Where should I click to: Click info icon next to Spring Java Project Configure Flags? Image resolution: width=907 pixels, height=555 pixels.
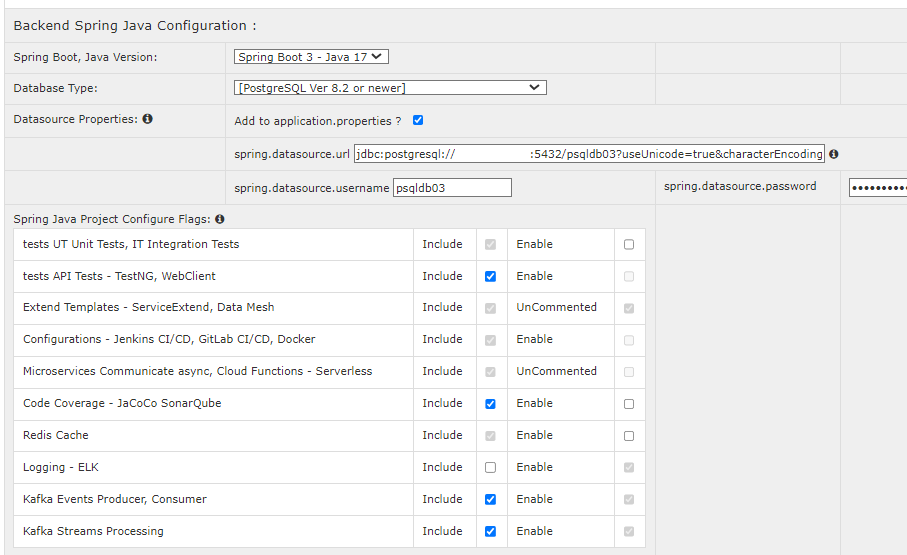(220, 219)
